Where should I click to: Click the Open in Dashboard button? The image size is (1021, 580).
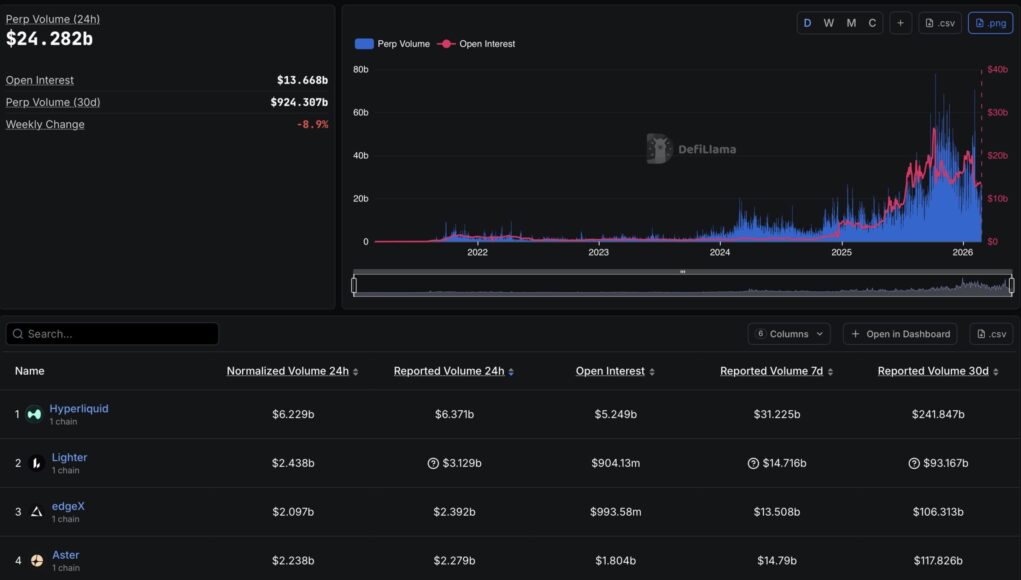click(x=900, y=334)
